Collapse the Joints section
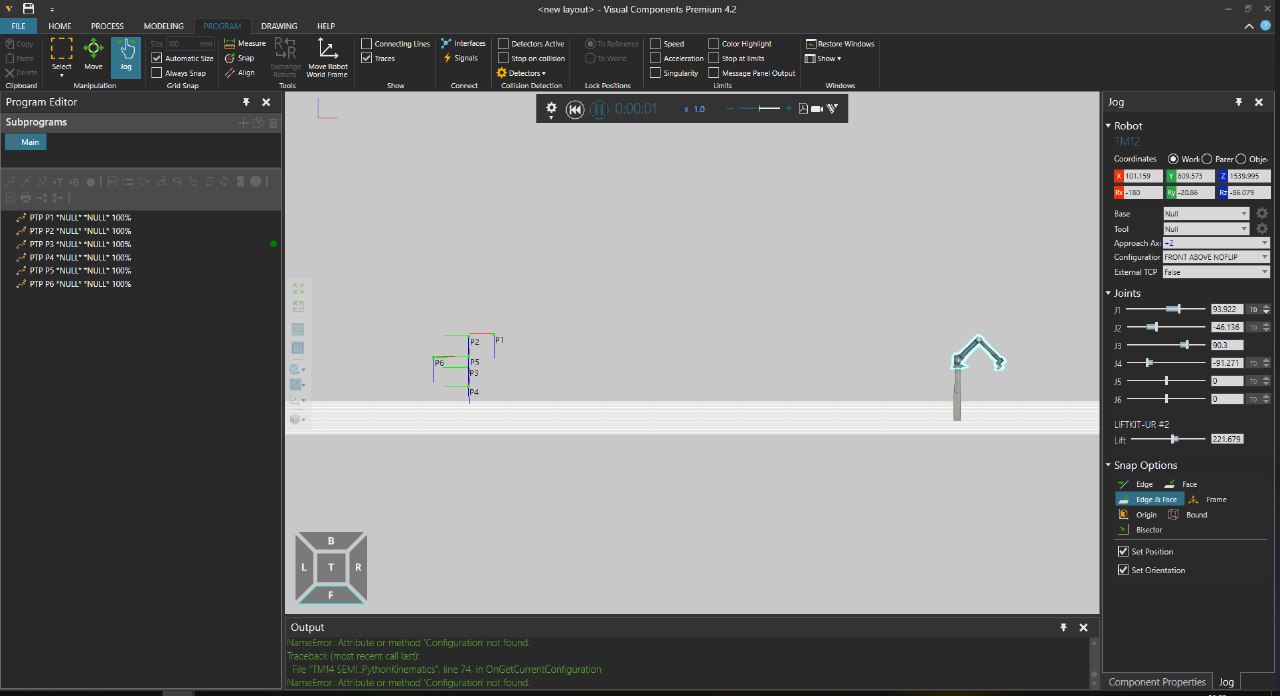This screenshot has width=1280, height=696. pyautogui.click(x=1109, y=293)
